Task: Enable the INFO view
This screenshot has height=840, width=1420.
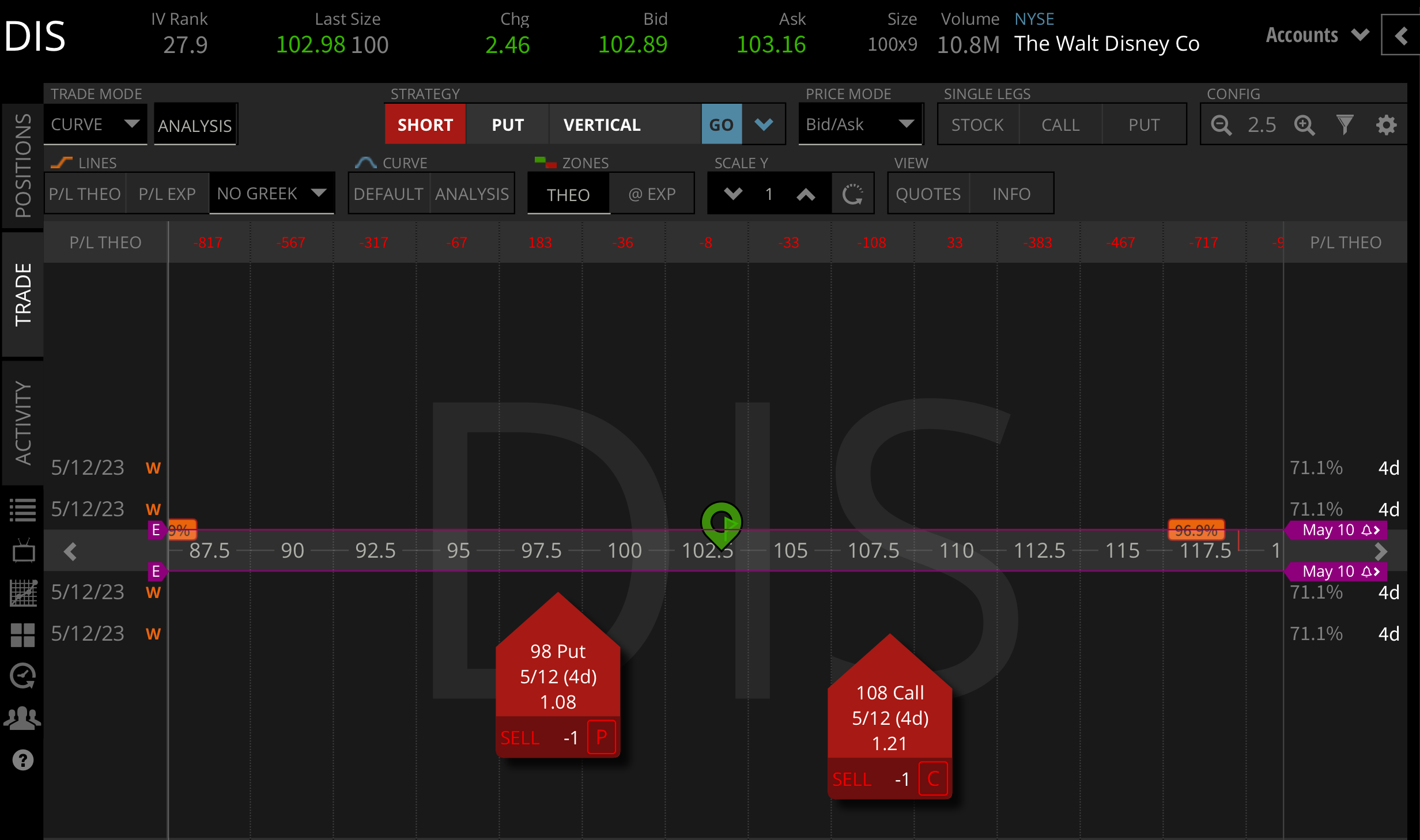Action: [x=1011, y=194]
